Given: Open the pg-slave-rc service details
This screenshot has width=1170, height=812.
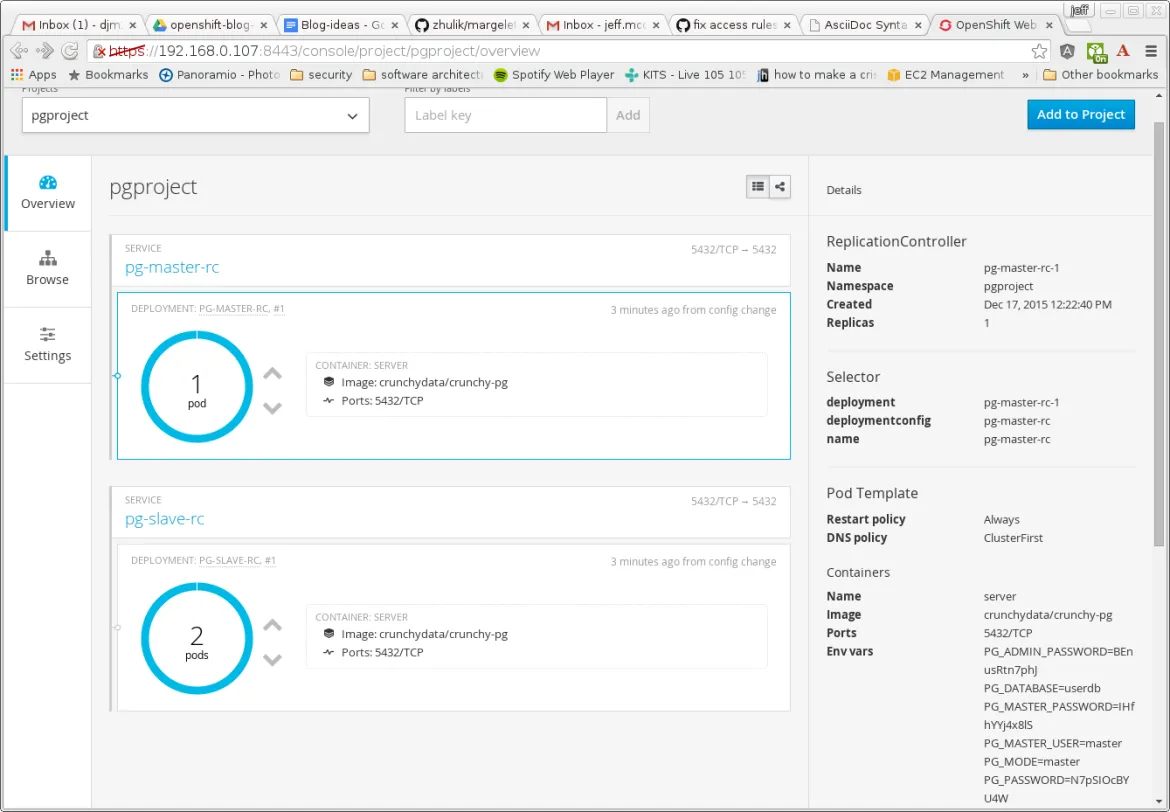Looking at the screenshot, I should (x=164, y=518).
